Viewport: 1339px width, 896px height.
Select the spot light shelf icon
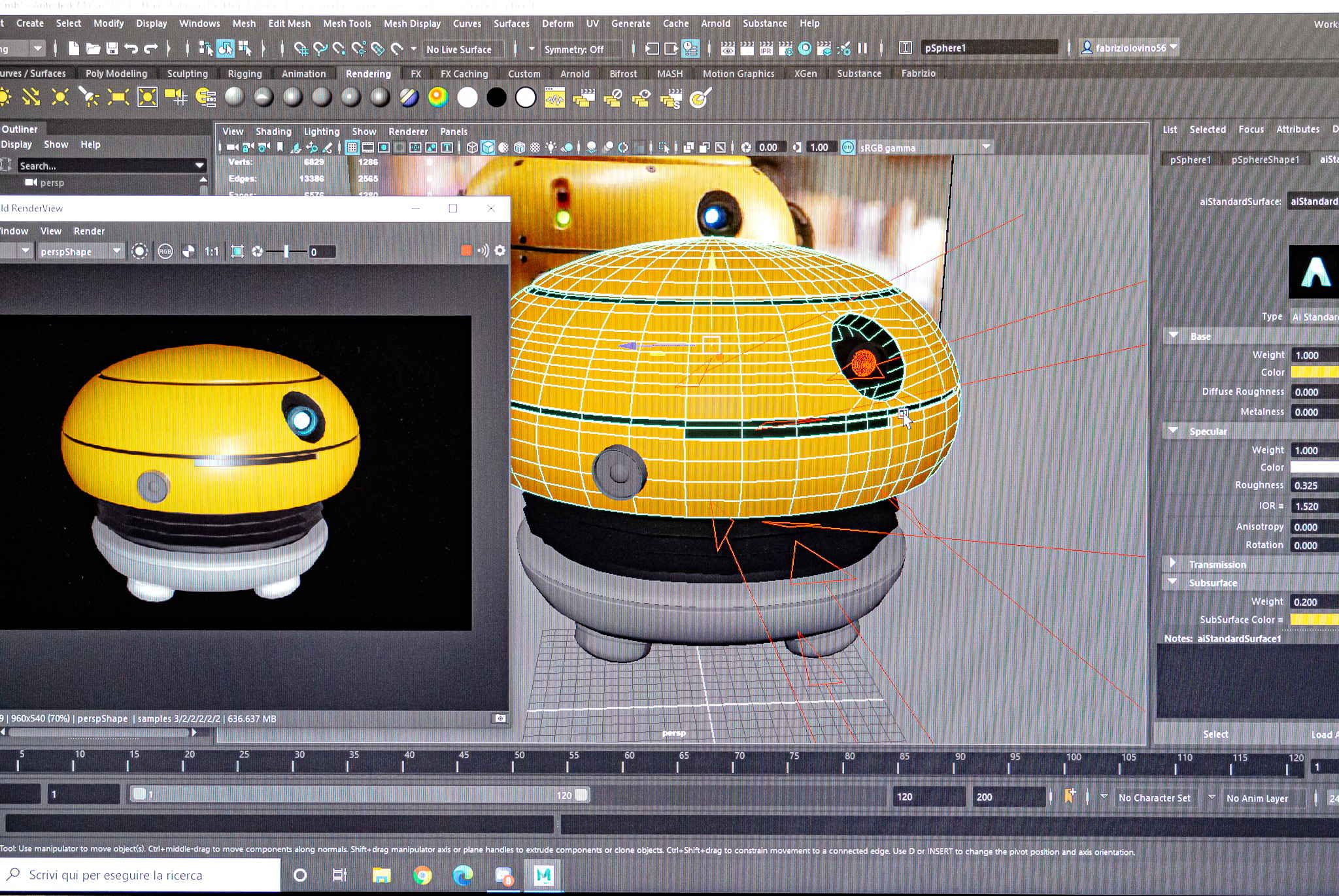[88, 98]
